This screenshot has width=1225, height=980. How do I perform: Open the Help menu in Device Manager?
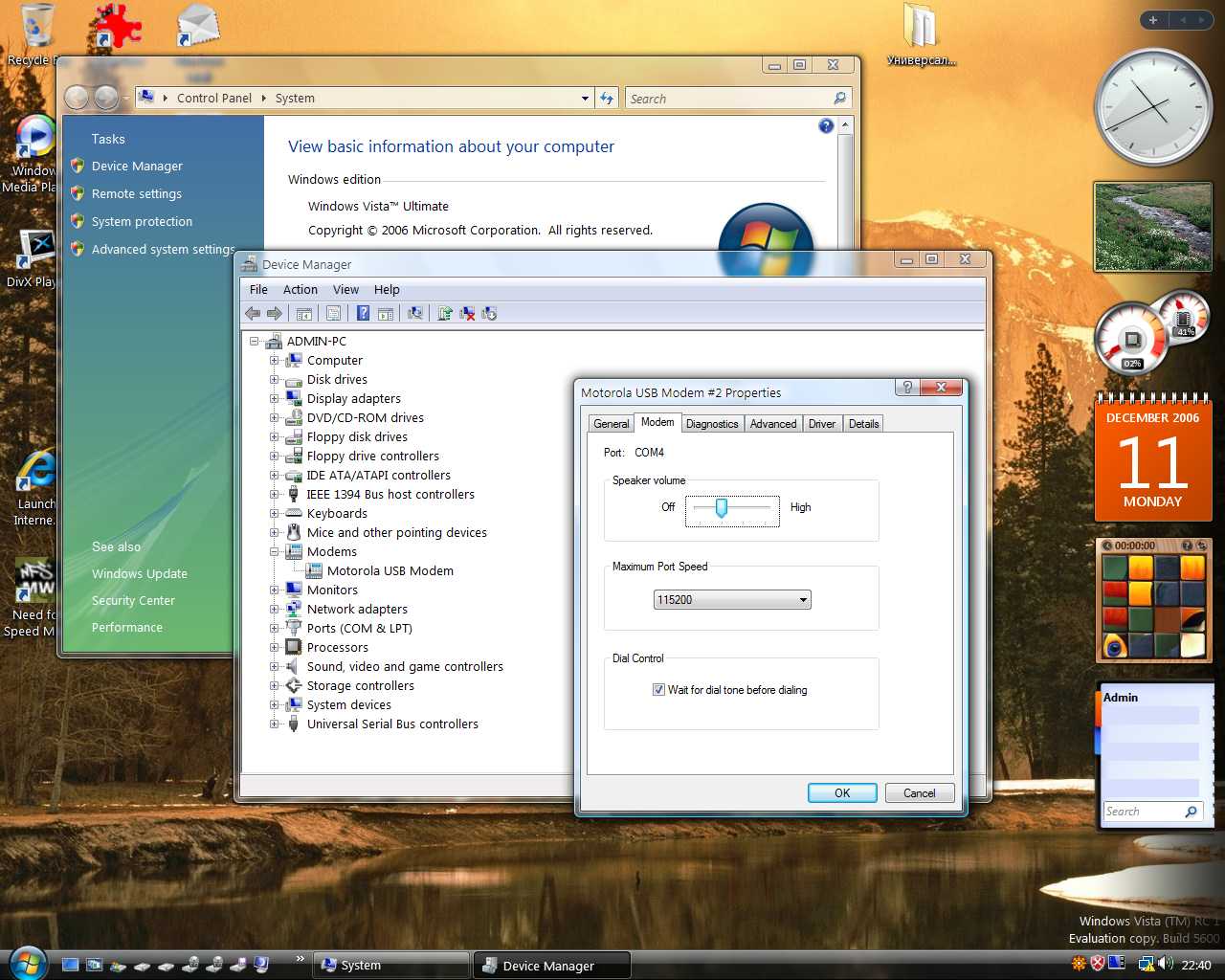point(387,289)
